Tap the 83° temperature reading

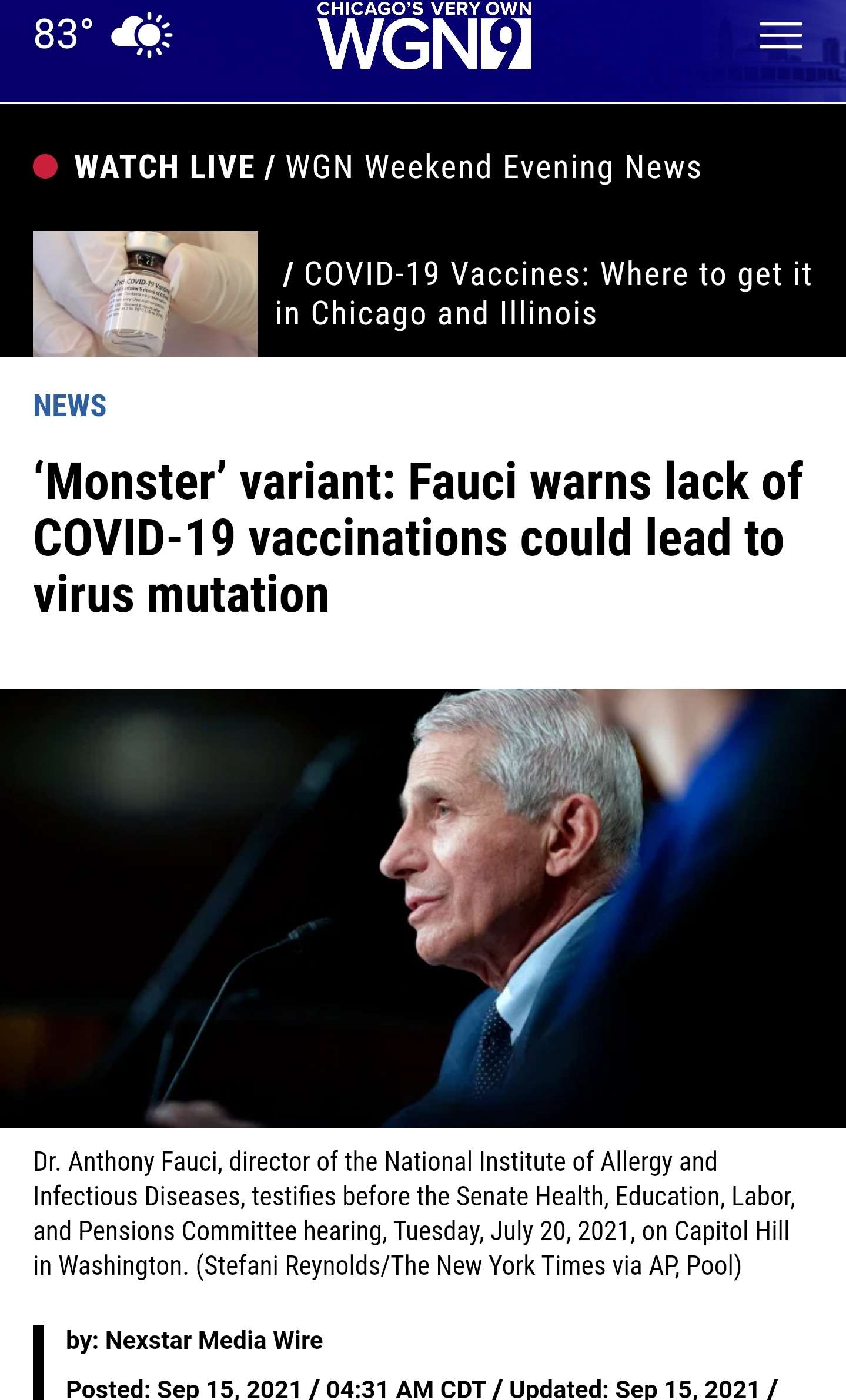point(63,34)
